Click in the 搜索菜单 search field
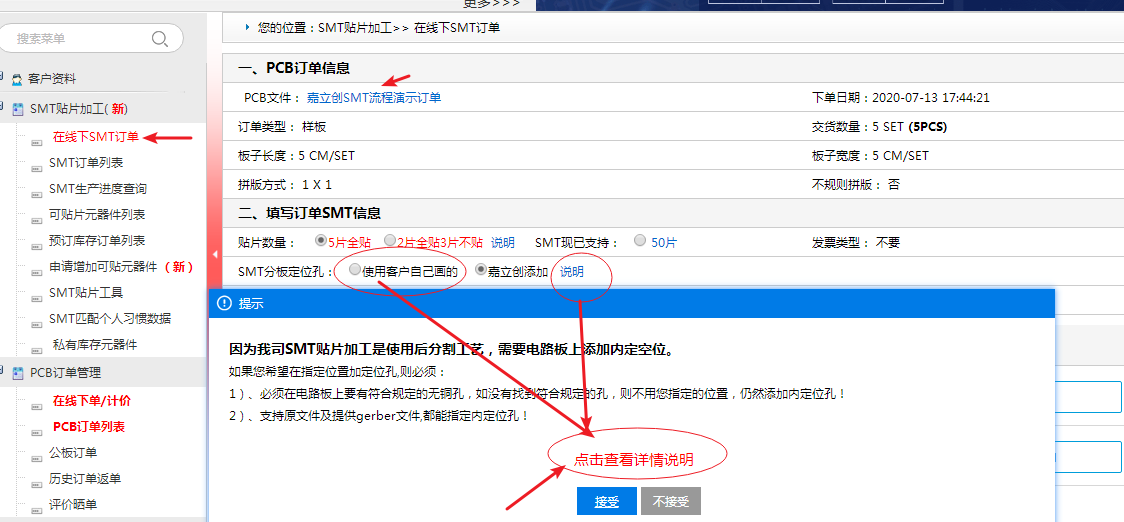This screenshot has width=1124, height=522. (80, 39)
